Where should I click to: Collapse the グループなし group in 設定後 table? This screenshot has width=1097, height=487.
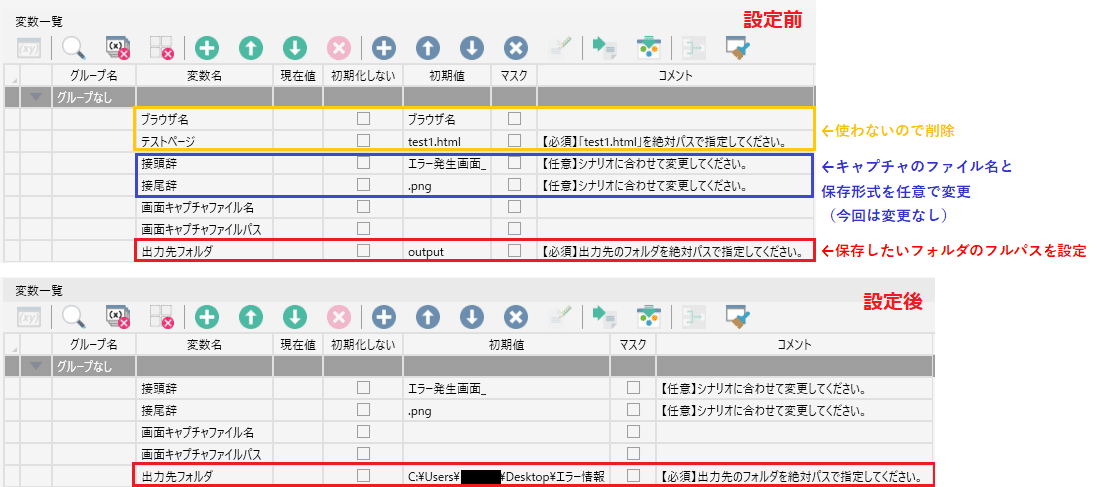coord(36,366)
